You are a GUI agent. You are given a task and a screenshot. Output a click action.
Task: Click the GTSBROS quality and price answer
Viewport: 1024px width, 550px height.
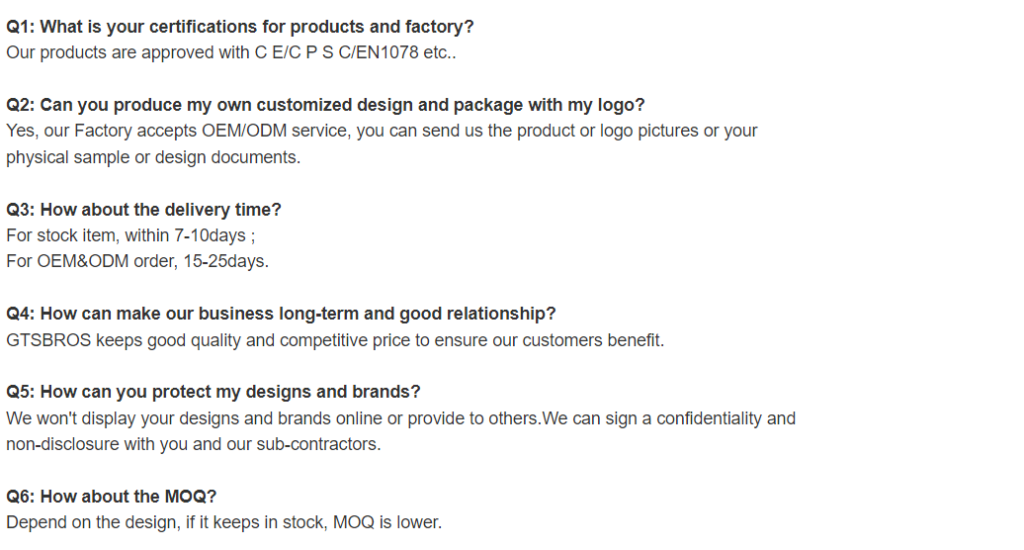[x=335, y=340]
